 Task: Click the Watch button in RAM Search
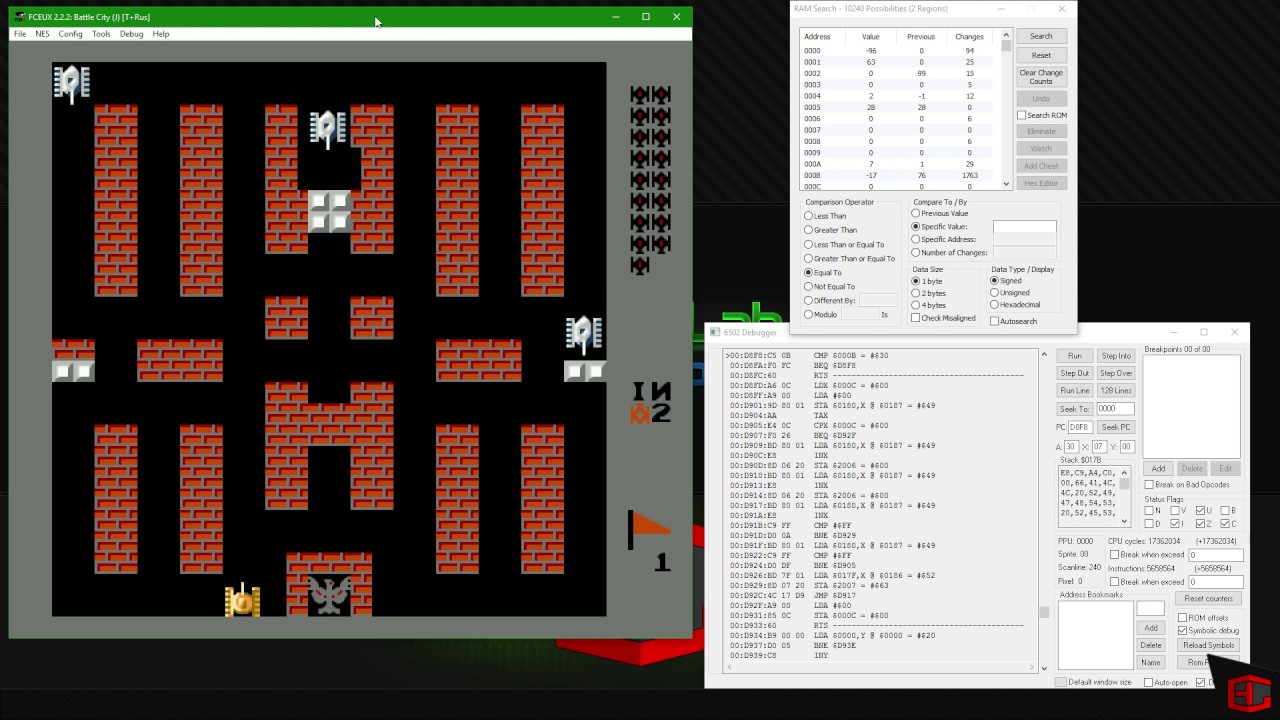coord(1041,149)
